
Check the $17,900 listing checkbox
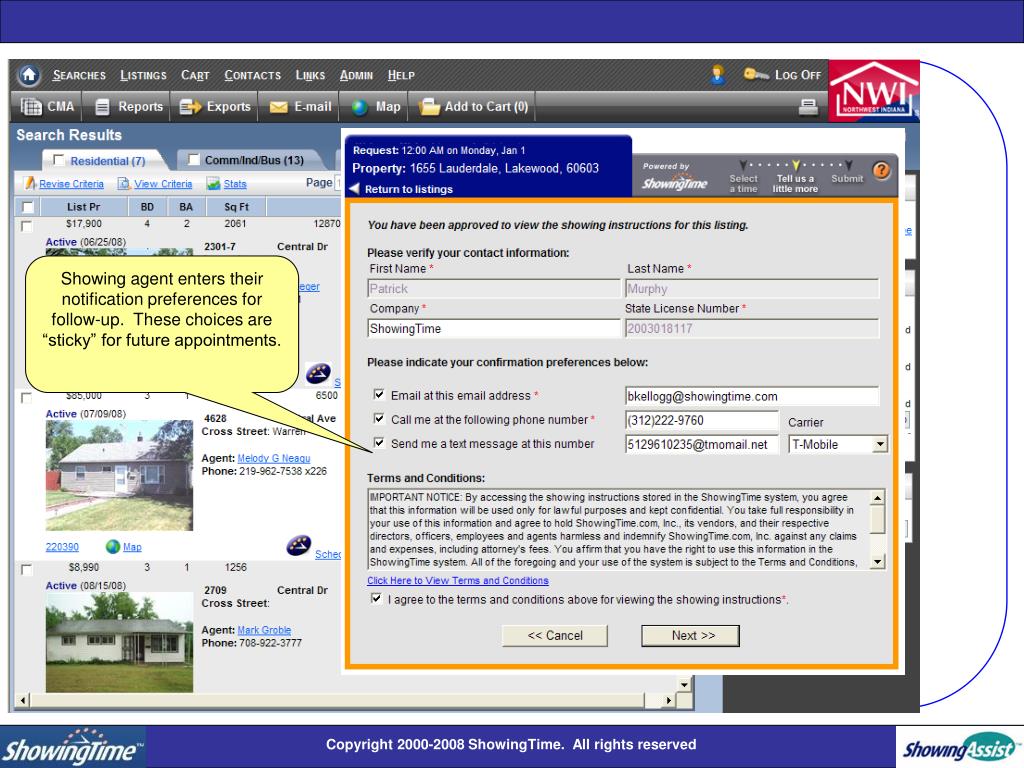[26, 226]
